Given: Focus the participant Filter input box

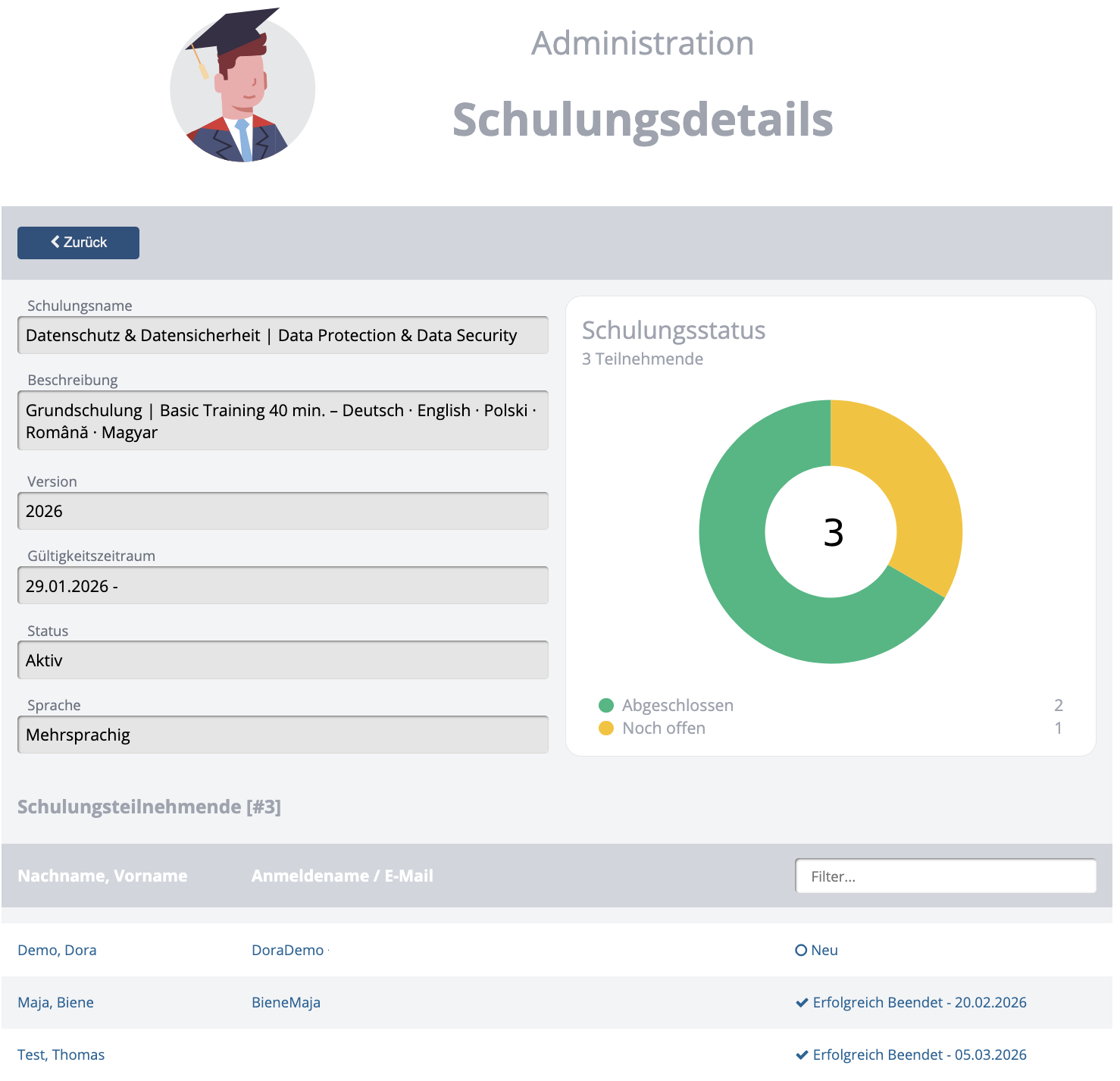Looking at the screenshot, I should [x=944, y=876].
